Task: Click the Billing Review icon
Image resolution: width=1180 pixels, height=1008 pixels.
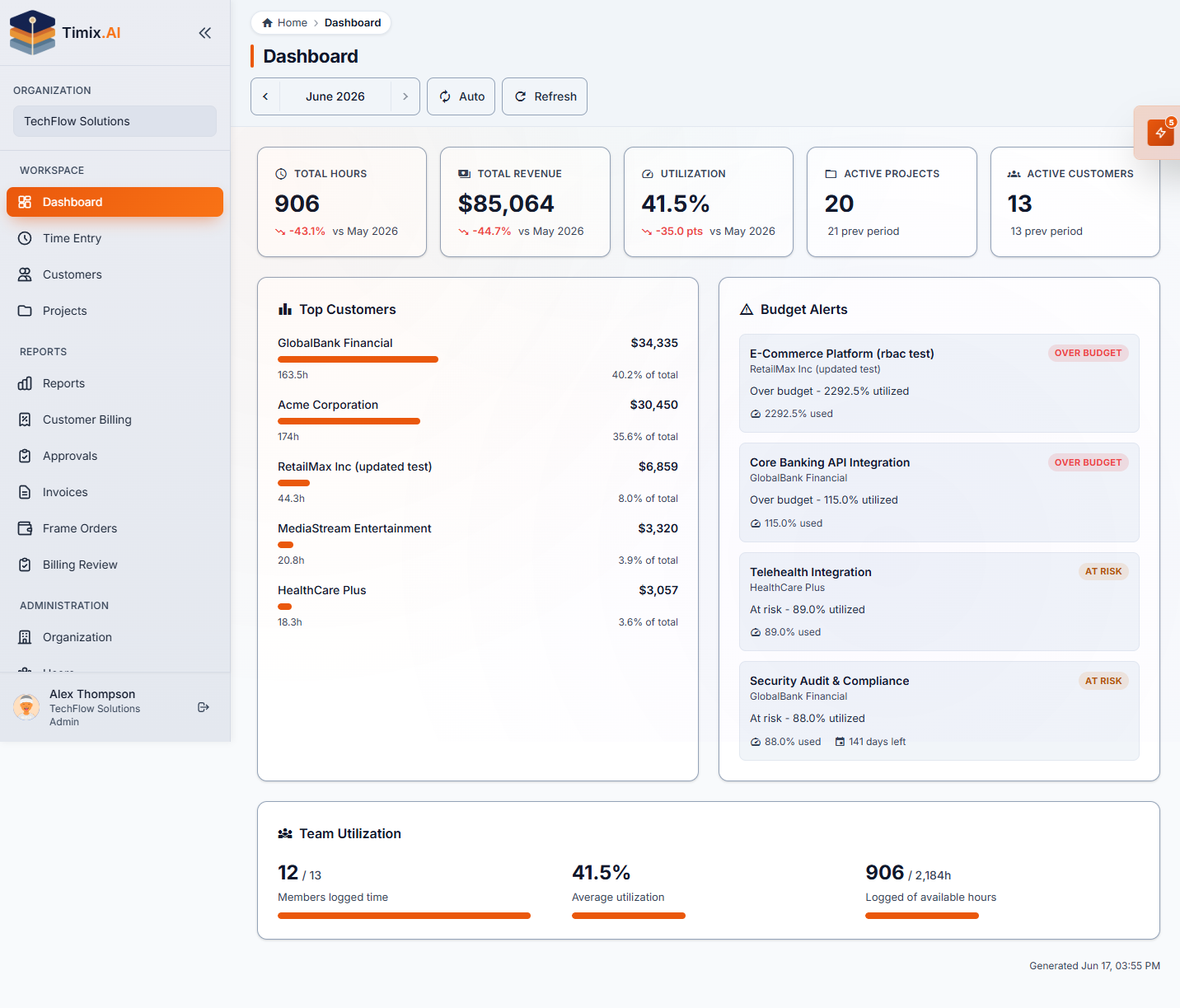Action: pos(25,565)
